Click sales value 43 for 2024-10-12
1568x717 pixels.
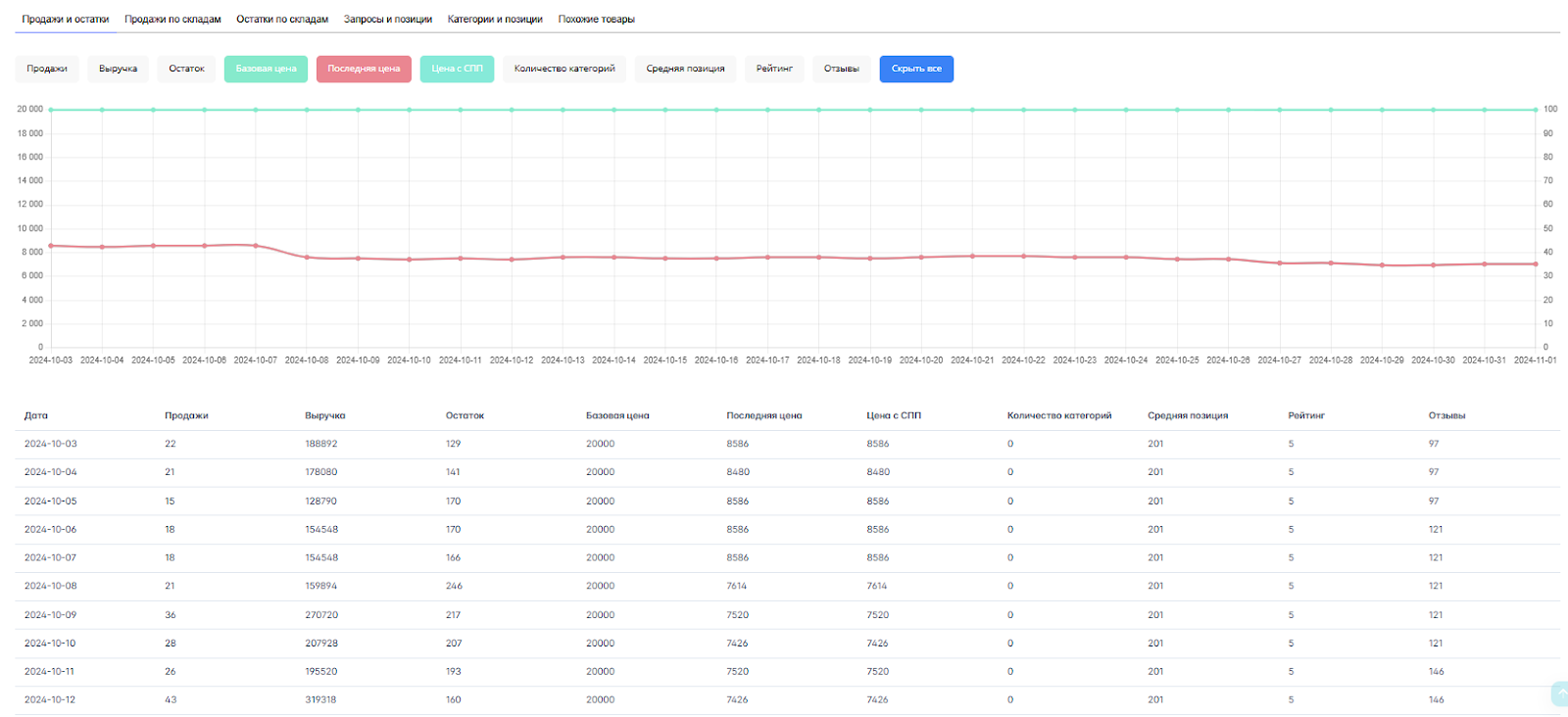pyautogui.click(x=171, y=699)
